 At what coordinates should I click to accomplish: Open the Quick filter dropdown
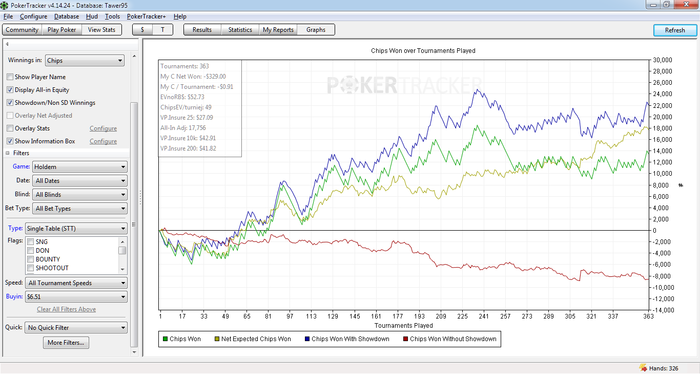click(76, 328)
